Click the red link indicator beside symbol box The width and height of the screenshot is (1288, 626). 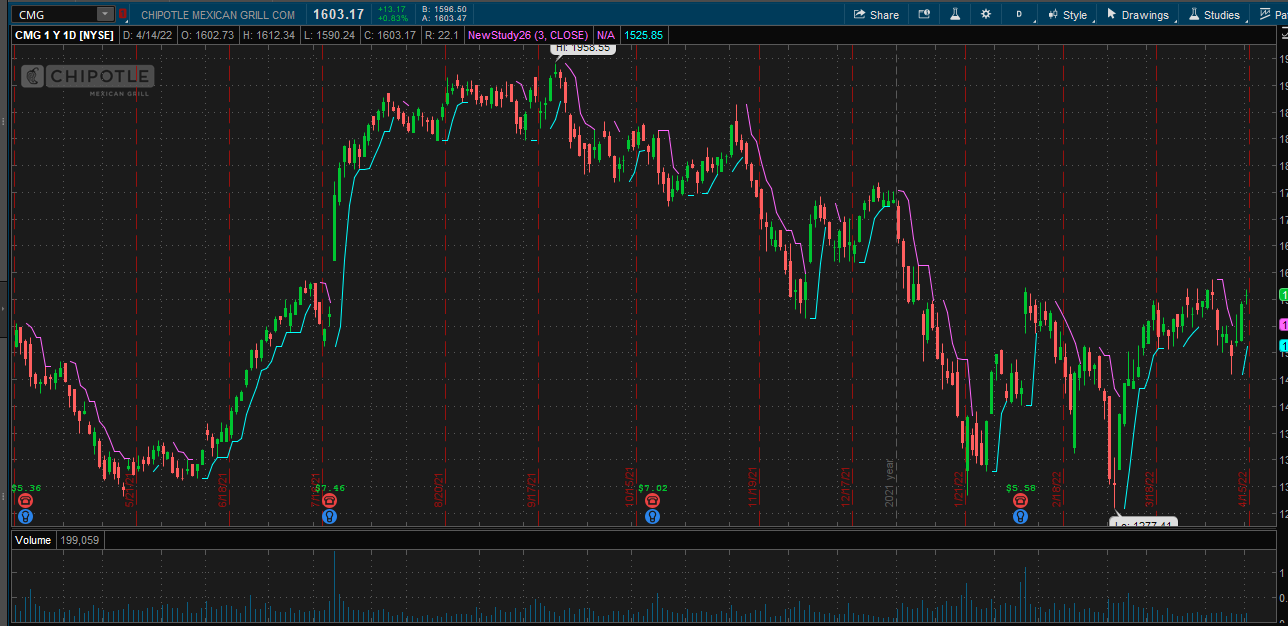pos(123,14)
